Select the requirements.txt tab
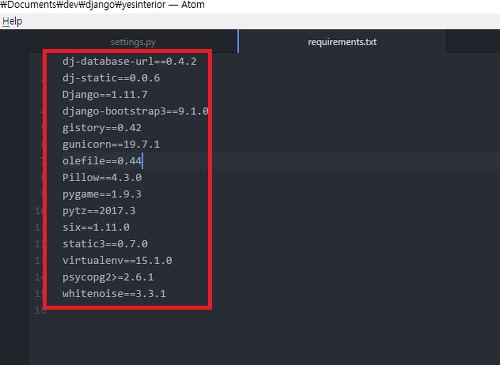The height and width of the screenshot is (365, 500). pyautogui.click(x=342, y=42)
